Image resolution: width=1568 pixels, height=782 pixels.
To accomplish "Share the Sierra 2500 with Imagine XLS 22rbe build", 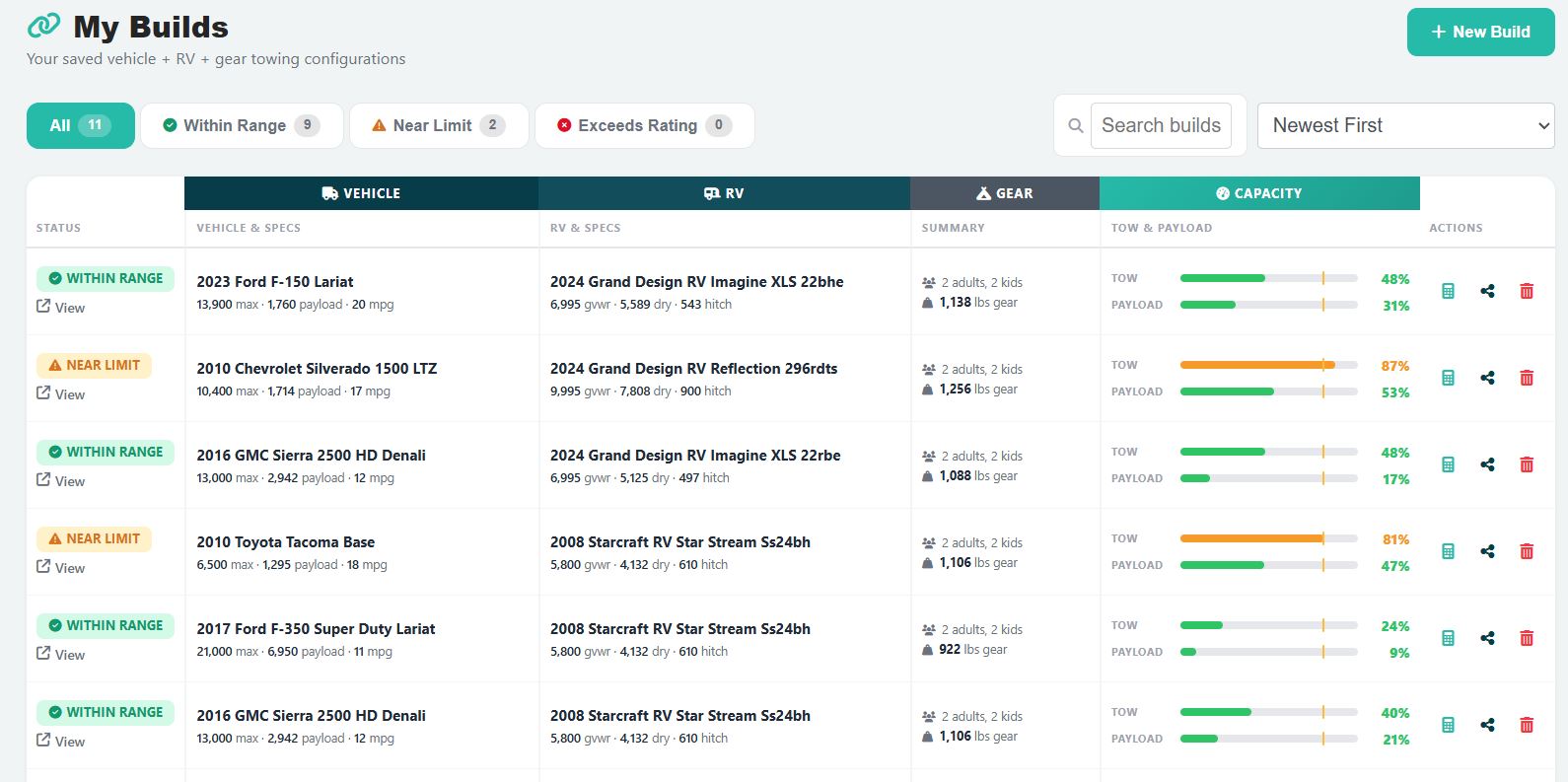I will coord(1487,464).
